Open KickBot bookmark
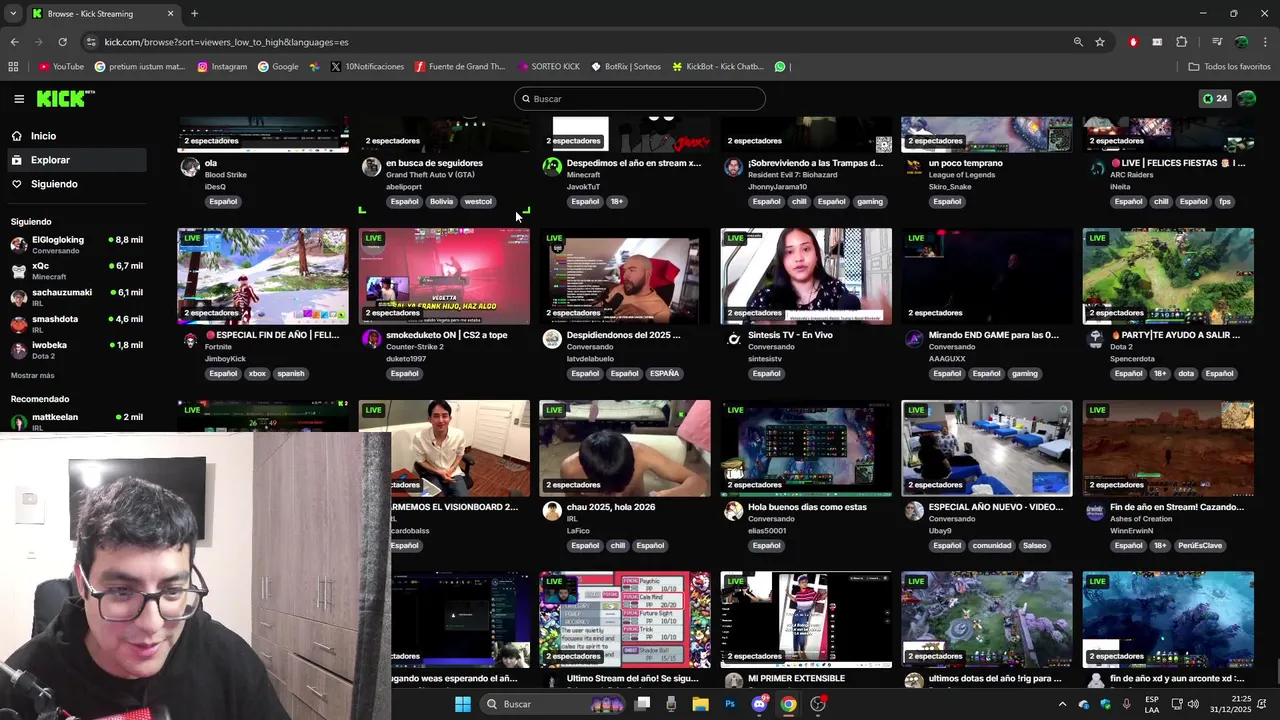Viewport: 1280px width, 720px height. 718,67
